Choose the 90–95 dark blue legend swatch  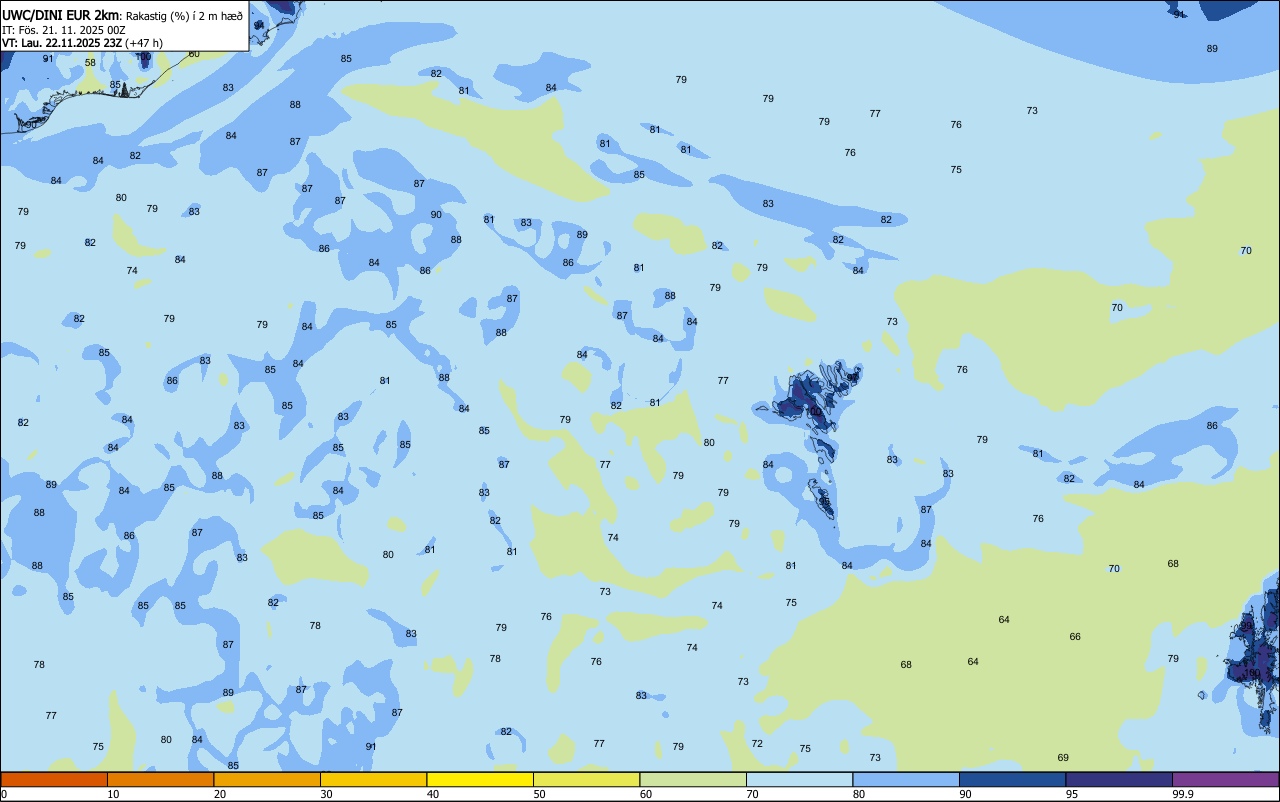tap(1012, 779)
